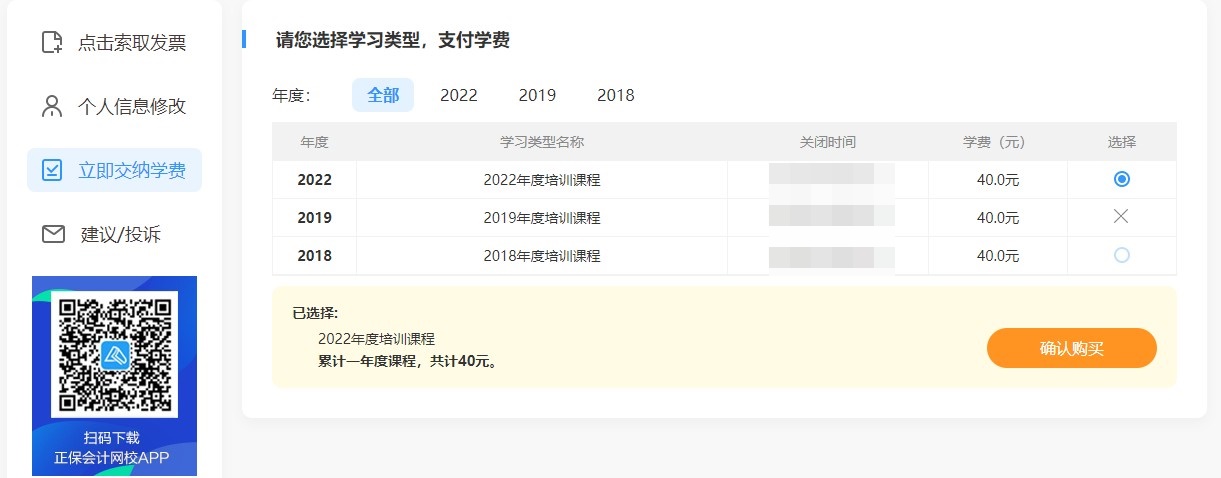Image resolution: width=1221 pixels, height=478 pixels.
Task: Select the 2018年度培训课程 radio button
Action: [x=1121, y=255]
